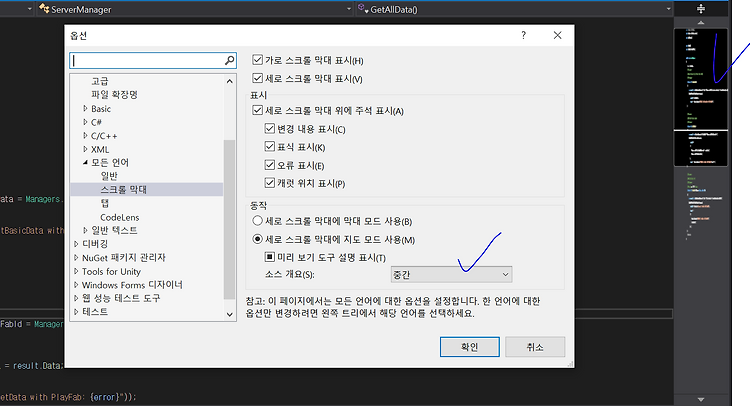Uncheck 표식 표시 option
750x406 pixels.
click(x=270, y=146)
